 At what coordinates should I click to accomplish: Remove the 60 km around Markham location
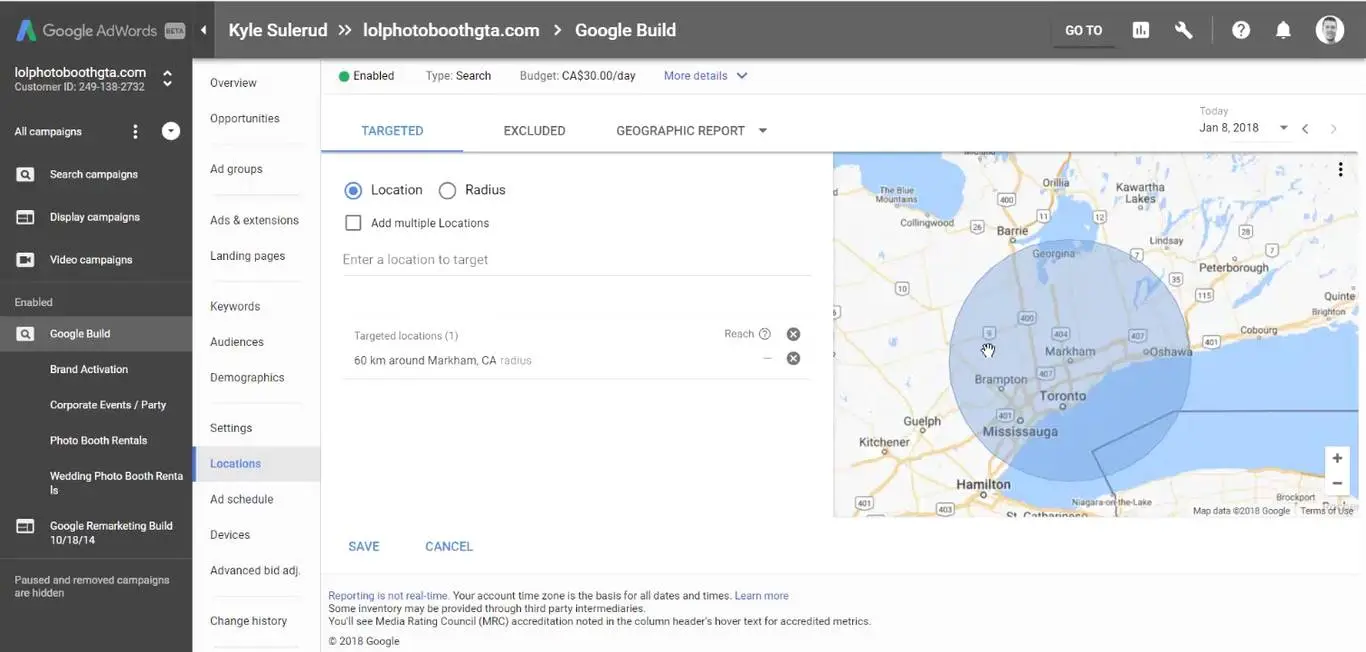pyautogui.click(x=793, y=358)
